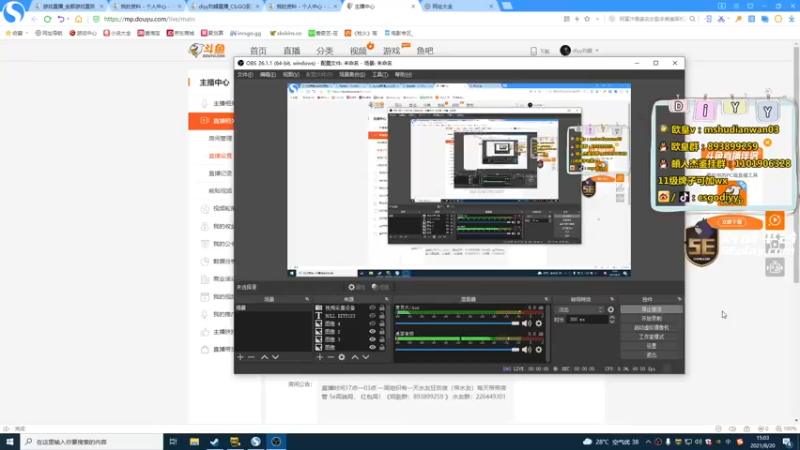Pop out the Scene Transitions dock panel
800x450 pixels.
click(612, 299)
